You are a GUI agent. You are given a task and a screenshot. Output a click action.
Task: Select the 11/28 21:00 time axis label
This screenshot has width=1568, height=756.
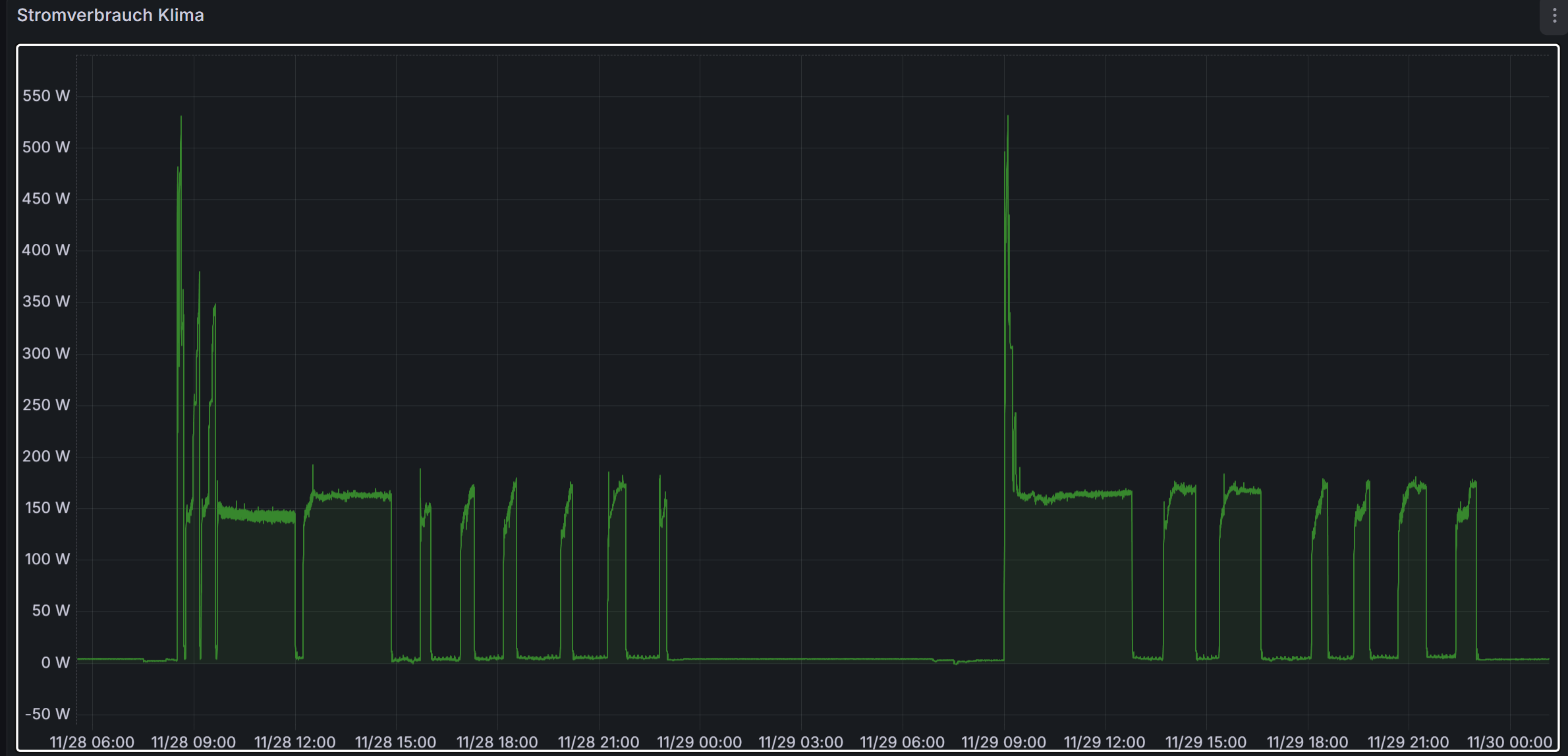point(598,742)
